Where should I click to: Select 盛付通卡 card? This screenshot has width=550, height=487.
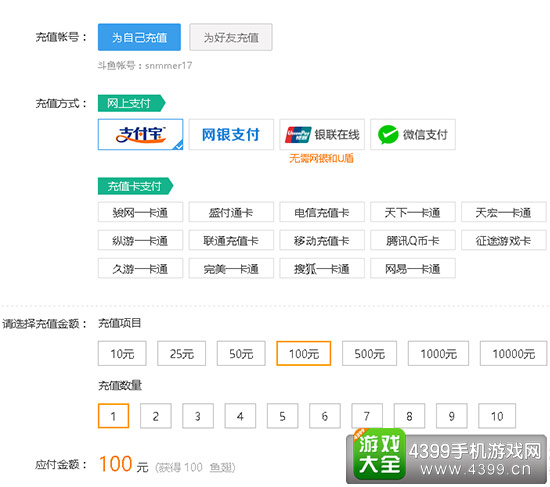coord(231,212)
